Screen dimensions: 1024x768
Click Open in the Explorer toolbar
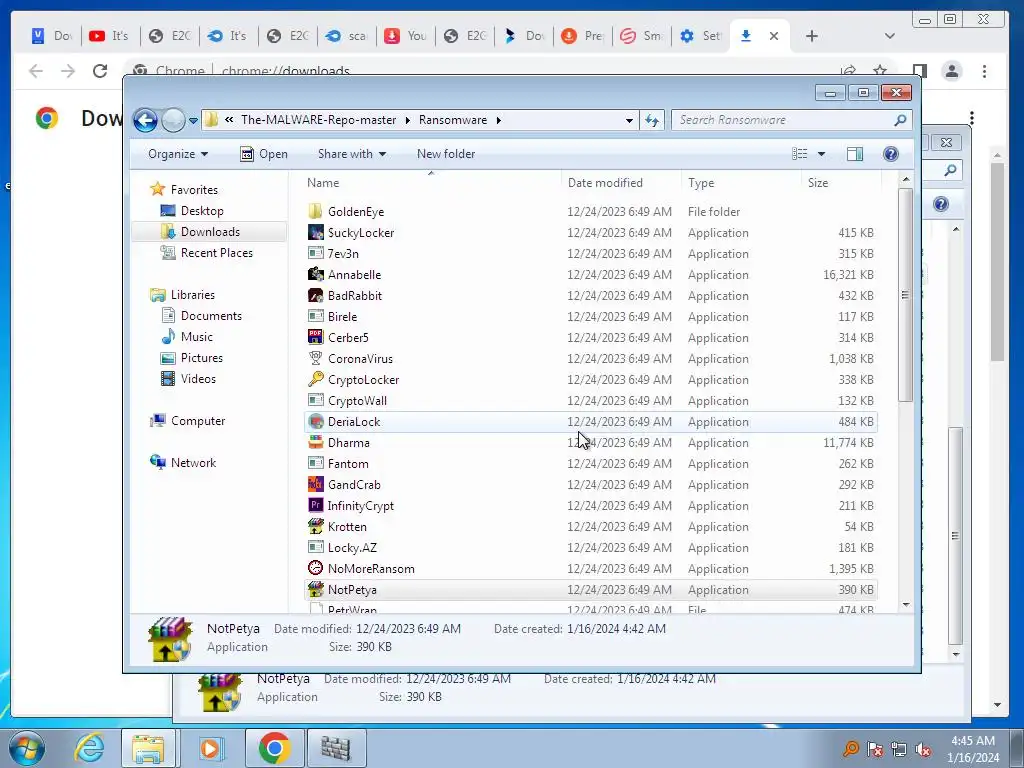pos(264,154)
